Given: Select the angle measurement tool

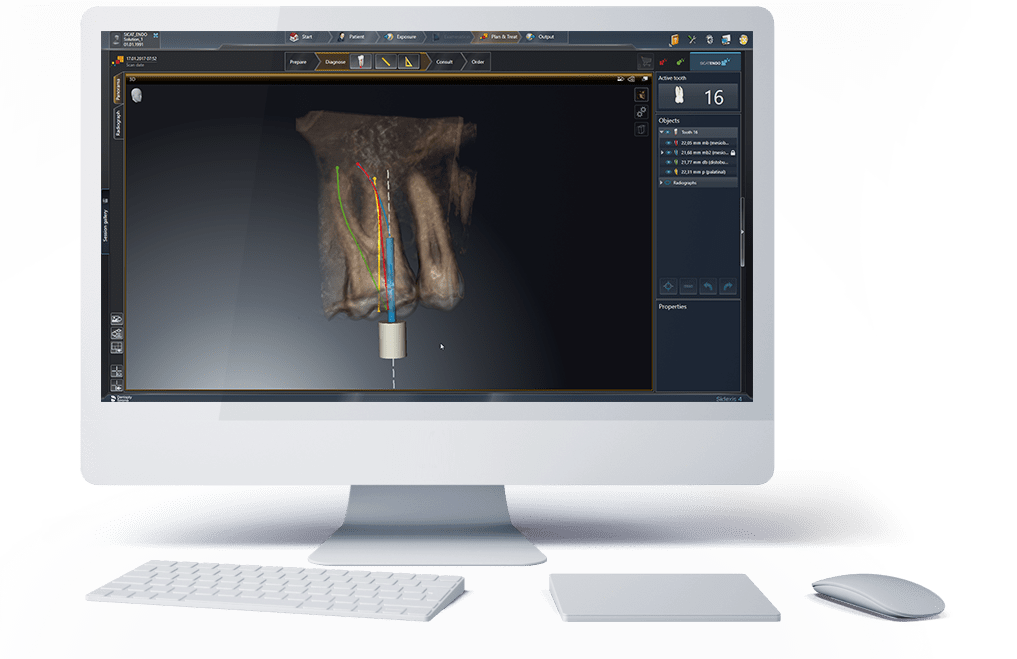Looking at the screenshot, I should pos(410,62).
